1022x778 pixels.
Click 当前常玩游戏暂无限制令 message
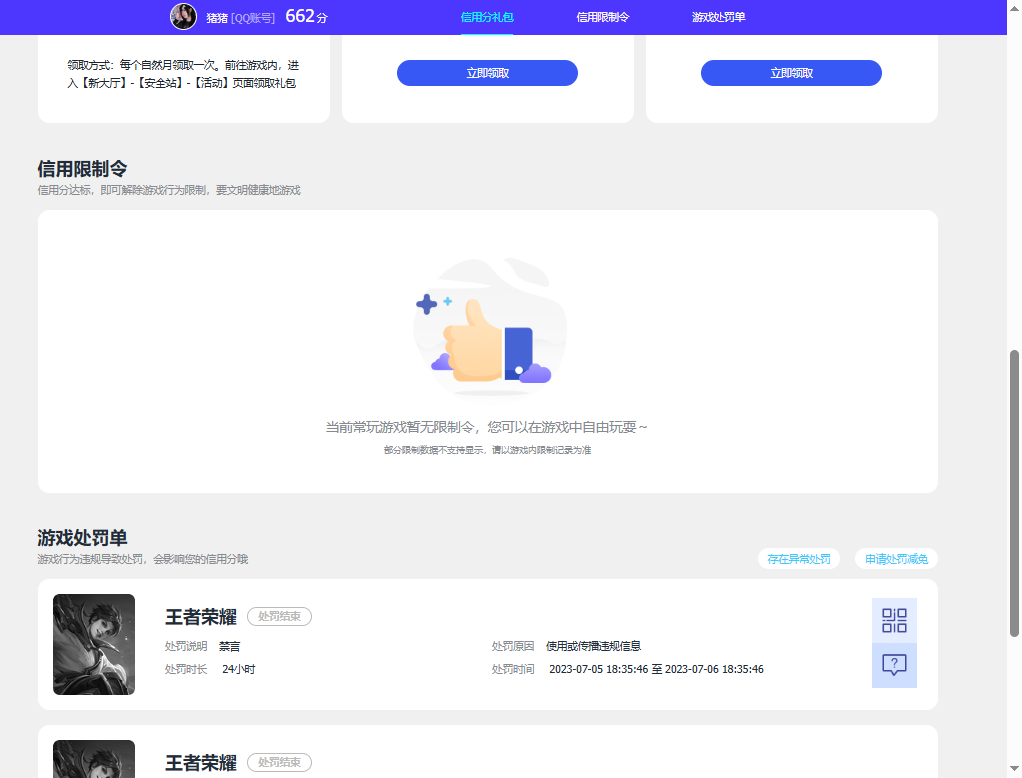tap(486, 427)
